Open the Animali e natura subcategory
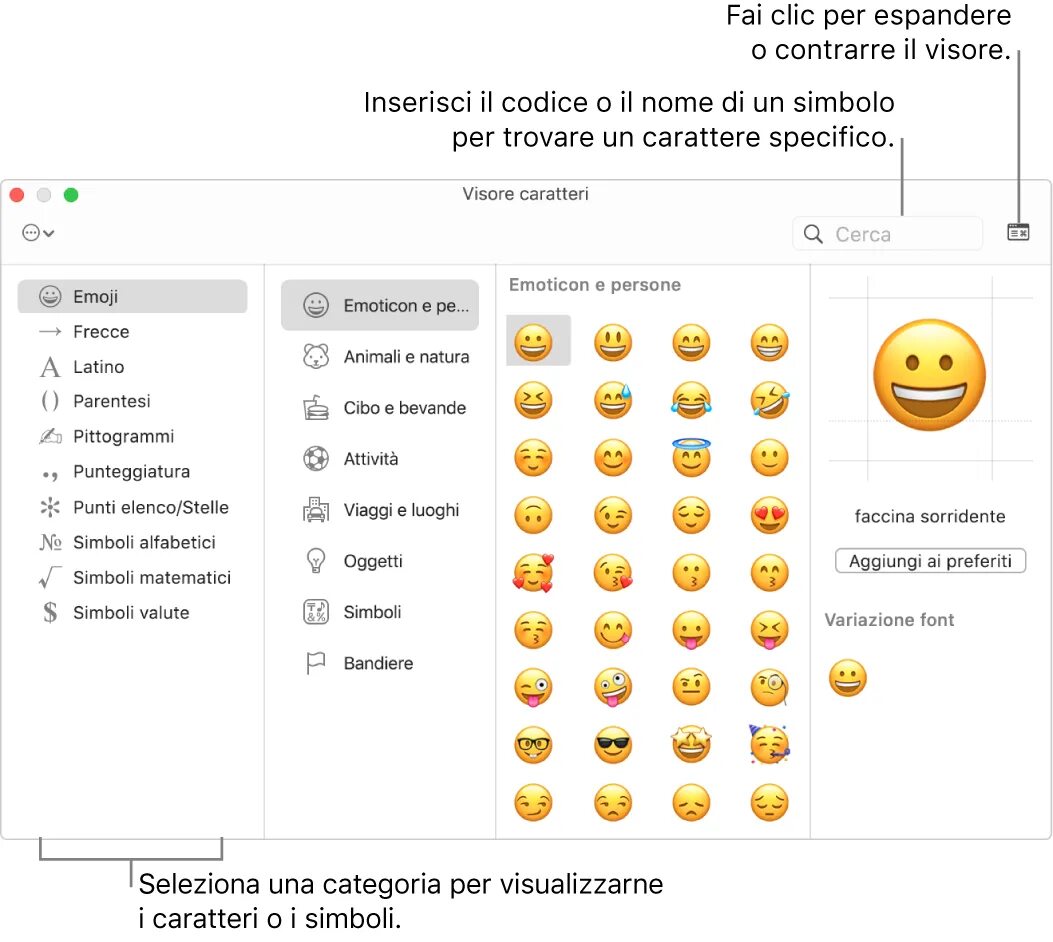Image resolution: width=1053 pixels, height=942 pixels. (379, 357)
